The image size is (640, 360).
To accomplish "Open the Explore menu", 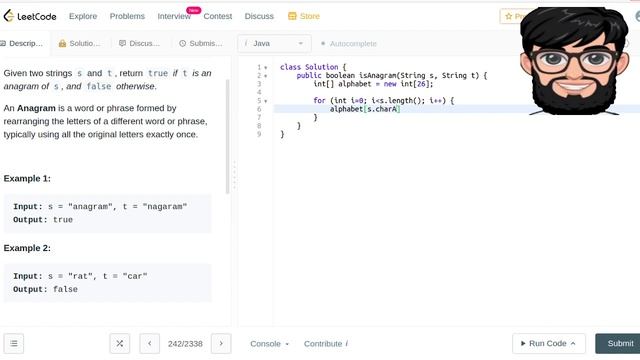I will [83, 16].
